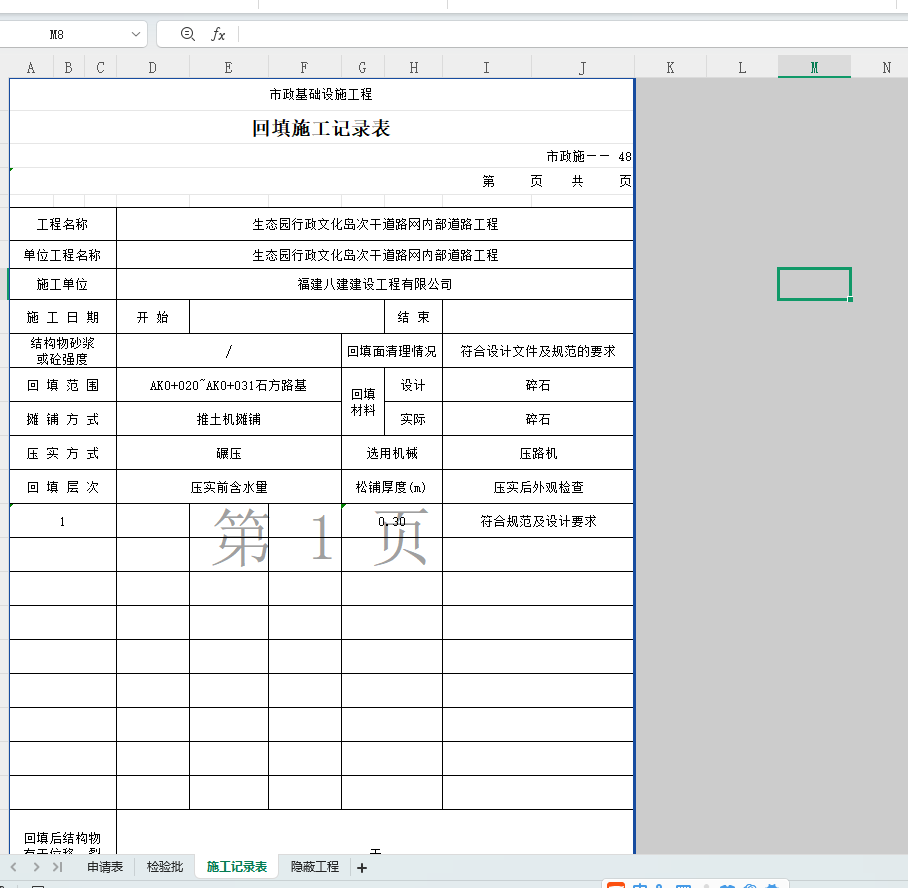Add a new sheet with plus button

point(362,867)
